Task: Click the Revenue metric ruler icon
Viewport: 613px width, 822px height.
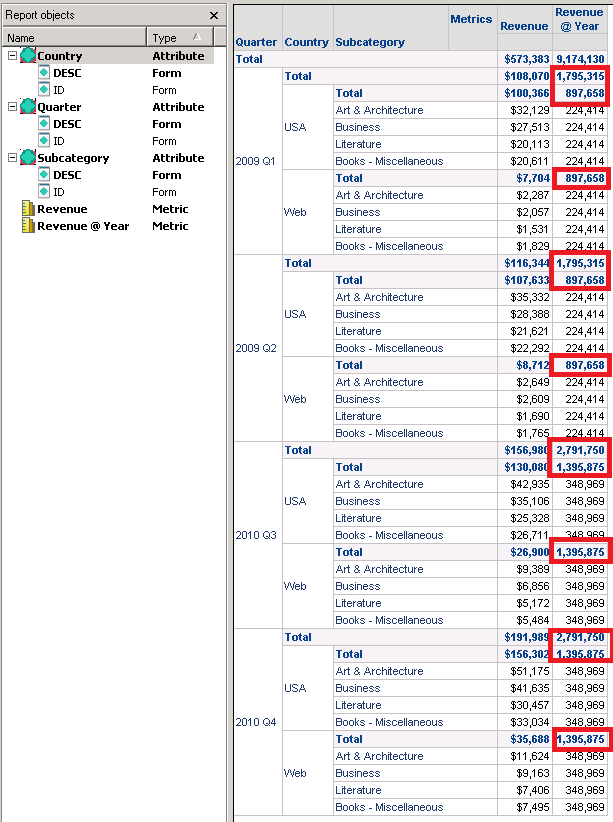Action: [x=28, y=209]
